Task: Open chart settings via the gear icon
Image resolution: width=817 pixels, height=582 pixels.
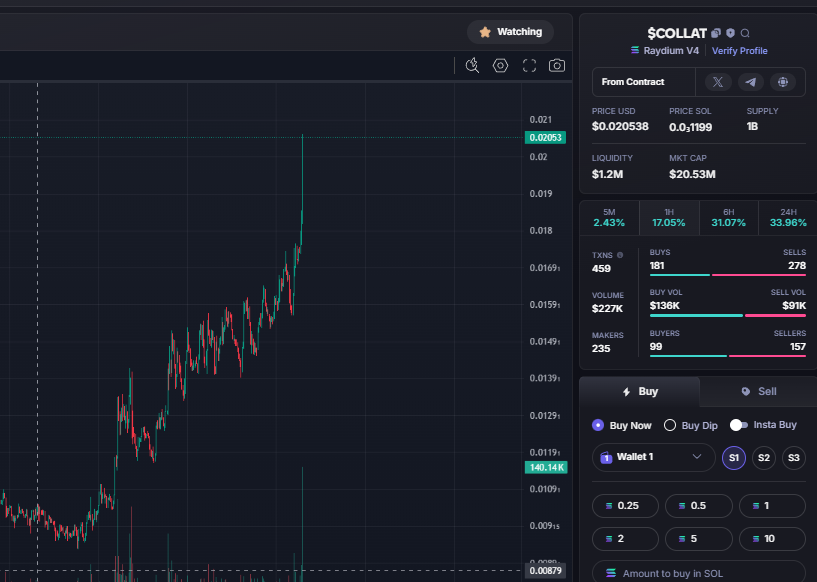Action: tap(500, 65)
